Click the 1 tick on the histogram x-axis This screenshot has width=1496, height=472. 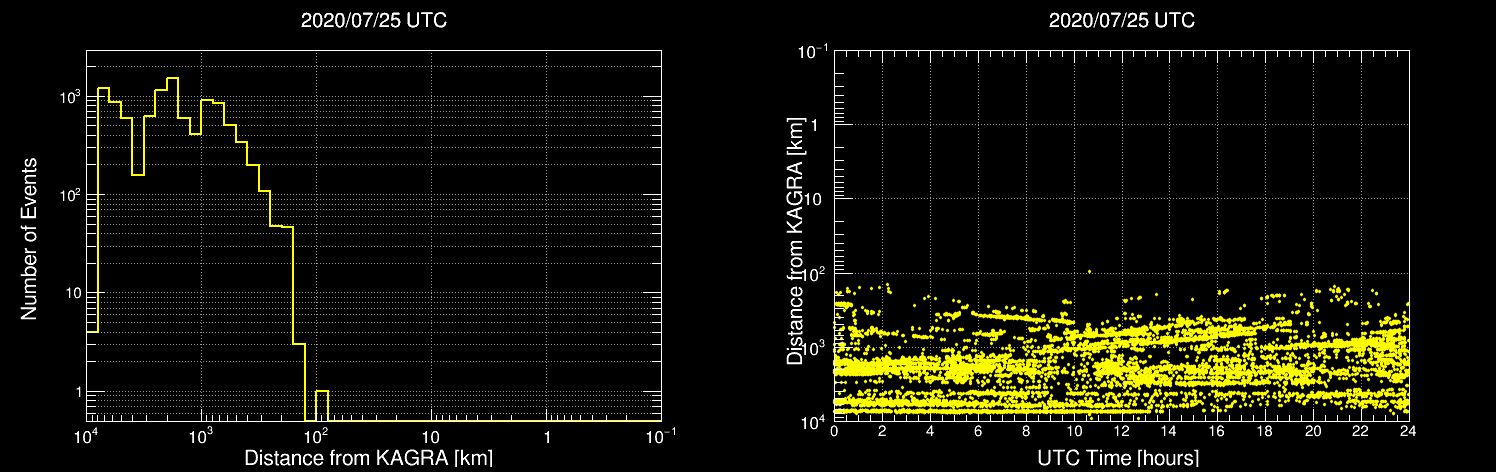coord(547,437)
